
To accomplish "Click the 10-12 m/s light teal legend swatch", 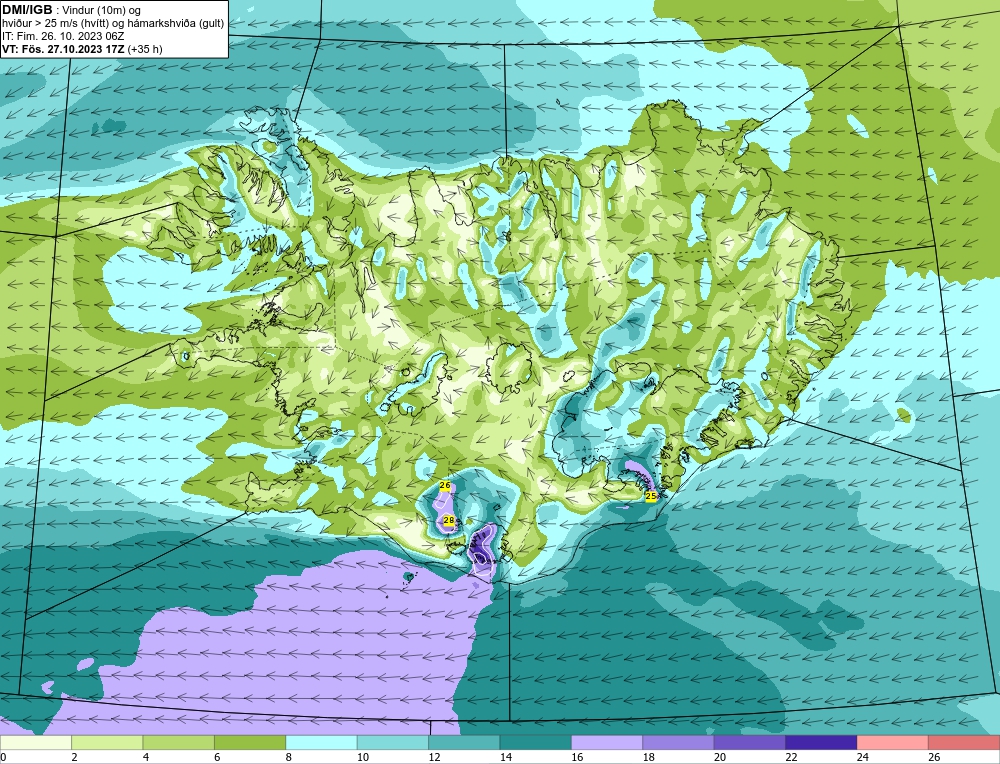I will pyautogui.click(x=393, y=743).
